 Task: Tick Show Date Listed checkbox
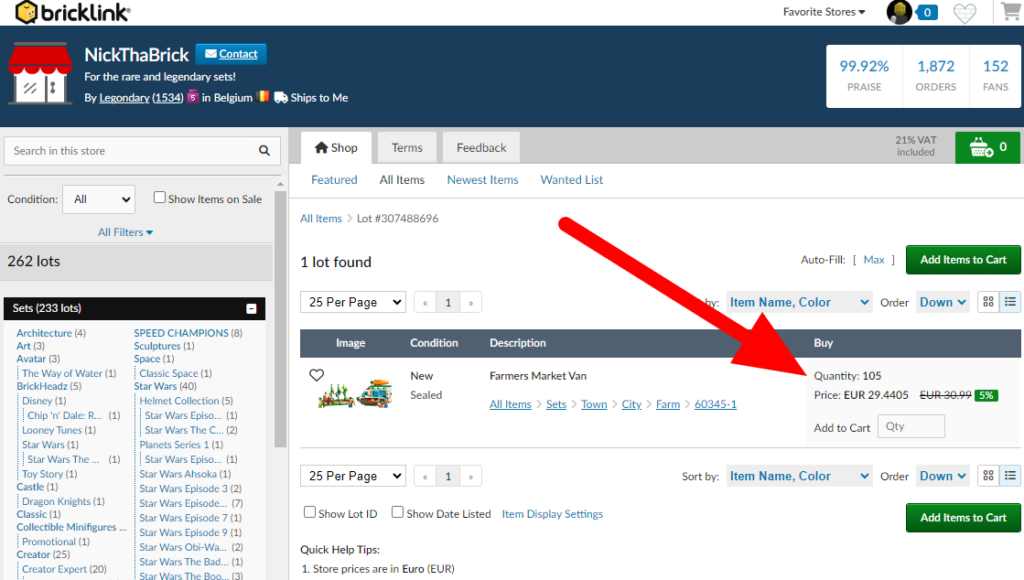398,513
